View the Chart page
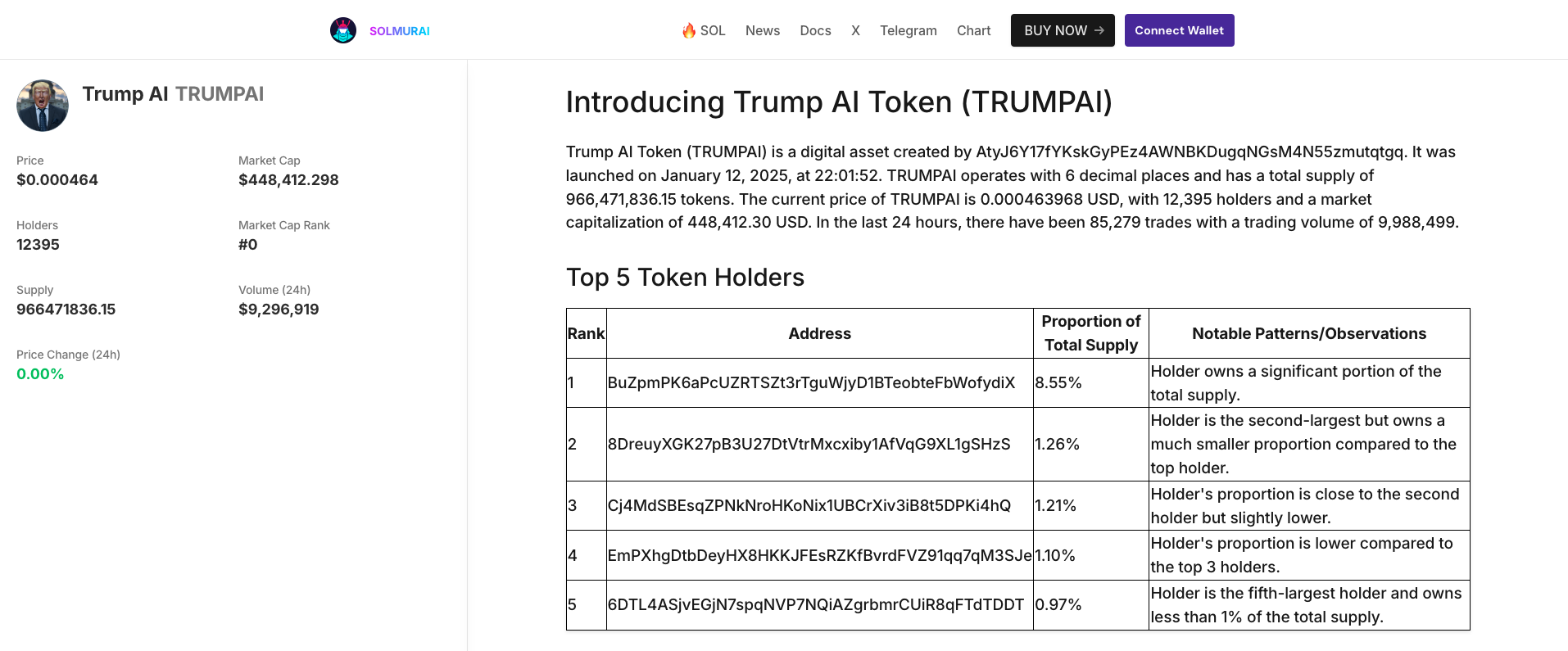The height and width of the screenshot is (651, 1568). (973, 30)
